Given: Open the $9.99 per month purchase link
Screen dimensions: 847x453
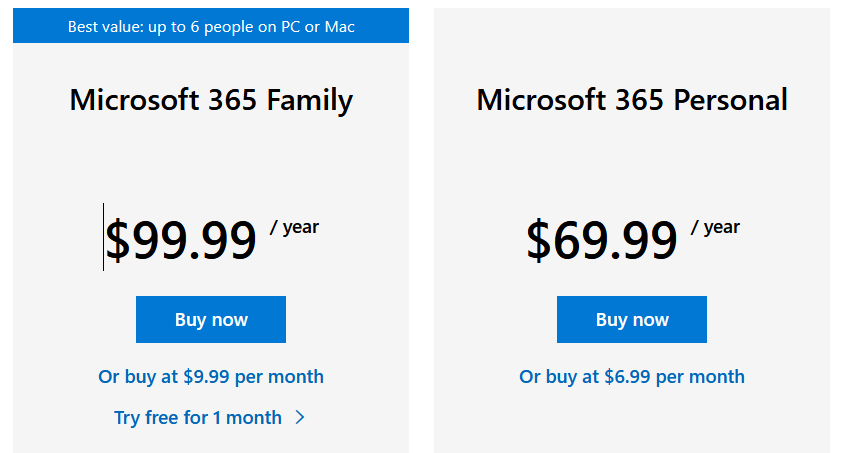Looking at the screenshot, I should point(211,377).
